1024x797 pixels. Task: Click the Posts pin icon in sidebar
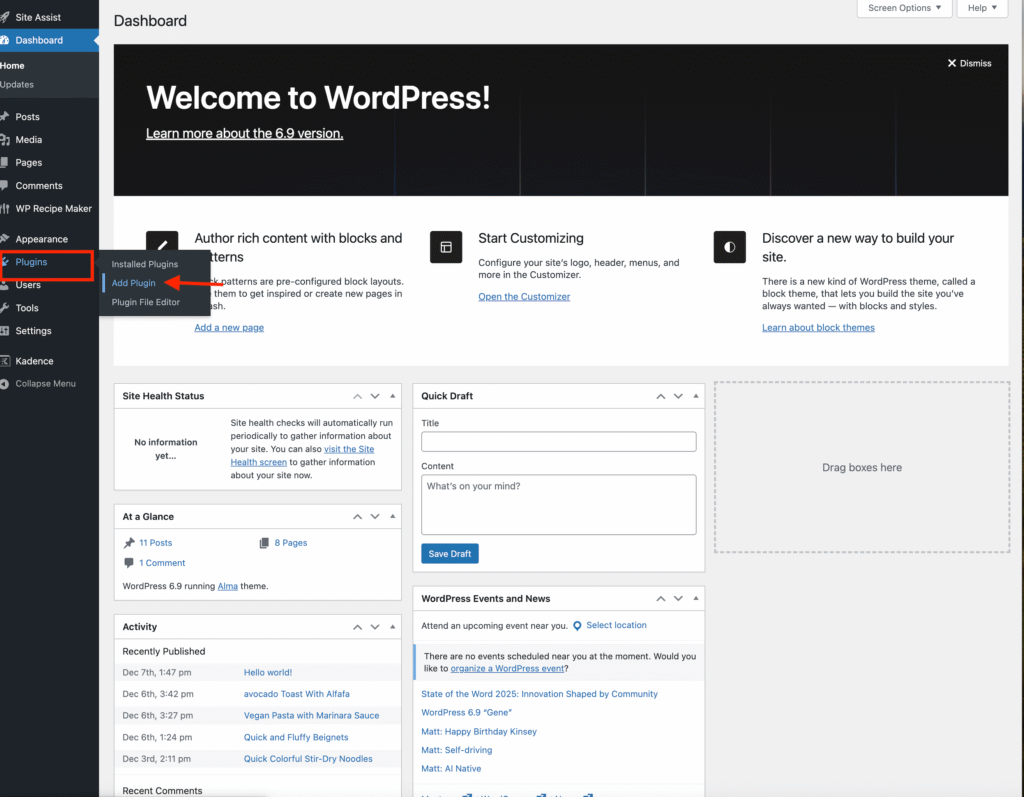pos(5,117)
